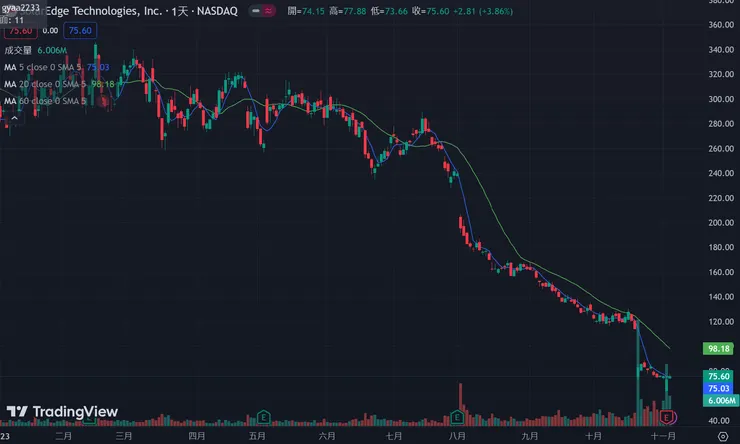Click the green earnings E marker near August
Screen dimensions: 740x444
coord(456,417)
